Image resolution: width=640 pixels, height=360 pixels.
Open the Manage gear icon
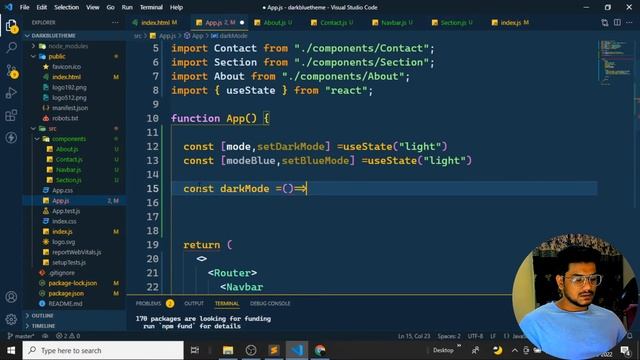pos(11,319)
